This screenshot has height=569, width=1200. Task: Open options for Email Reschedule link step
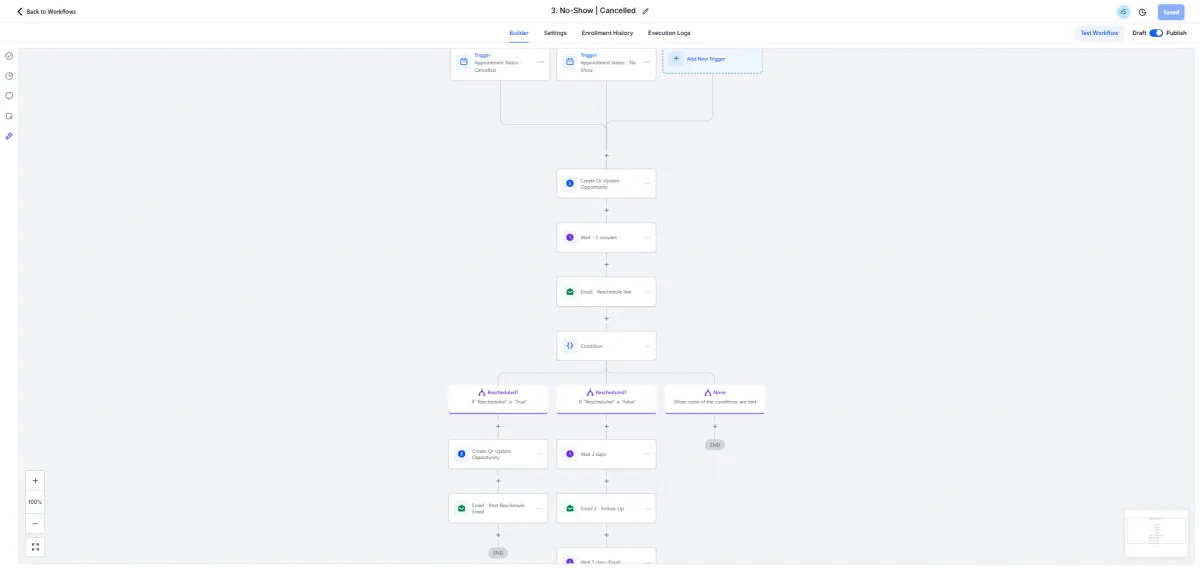tap(648, 292)
